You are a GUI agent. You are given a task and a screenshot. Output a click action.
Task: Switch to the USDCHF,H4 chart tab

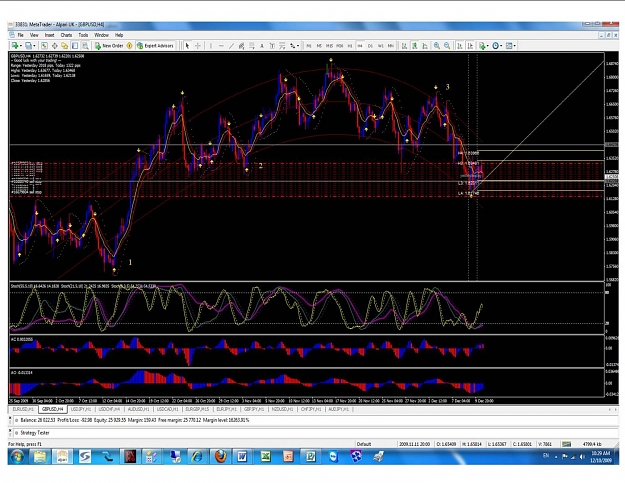pos(109,409)
